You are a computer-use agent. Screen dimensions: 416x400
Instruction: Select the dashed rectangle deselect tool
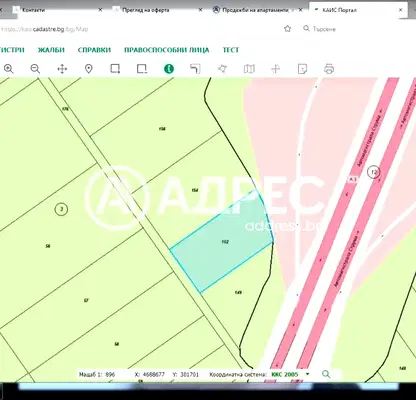[142, 69]
